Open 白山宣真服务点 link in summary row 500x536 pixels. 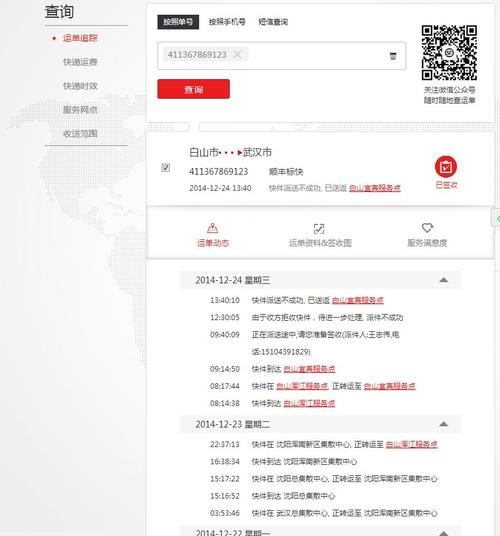tap(375, 188)
